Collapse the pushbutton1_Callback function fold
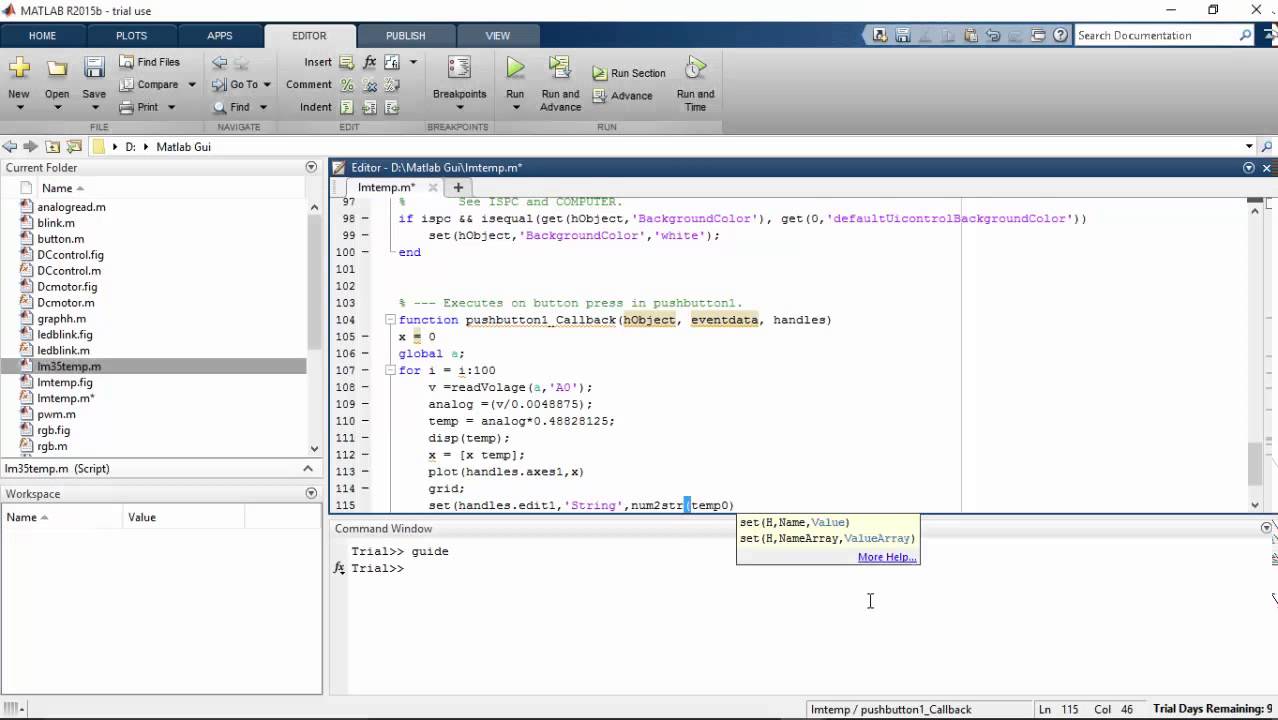The height and width of the screenshot is (720, 1278). (x=390, y=320)
